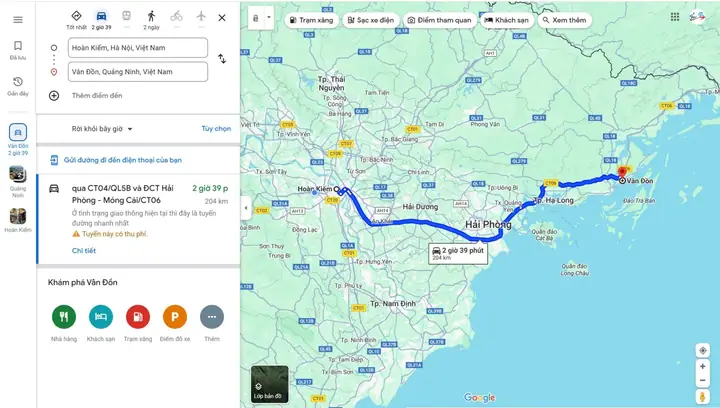Select the driving mode tab

tap(101, 17)
